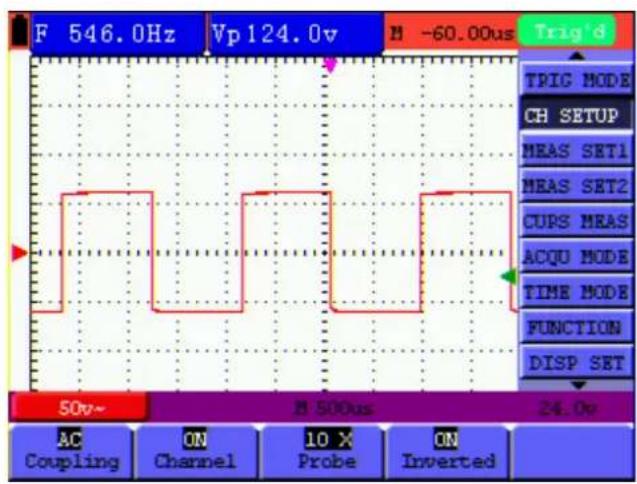The height and width of the screenshot is (484, 637).
Task: Click the frequency readout 546.0Hz
Action: [117, 34]
